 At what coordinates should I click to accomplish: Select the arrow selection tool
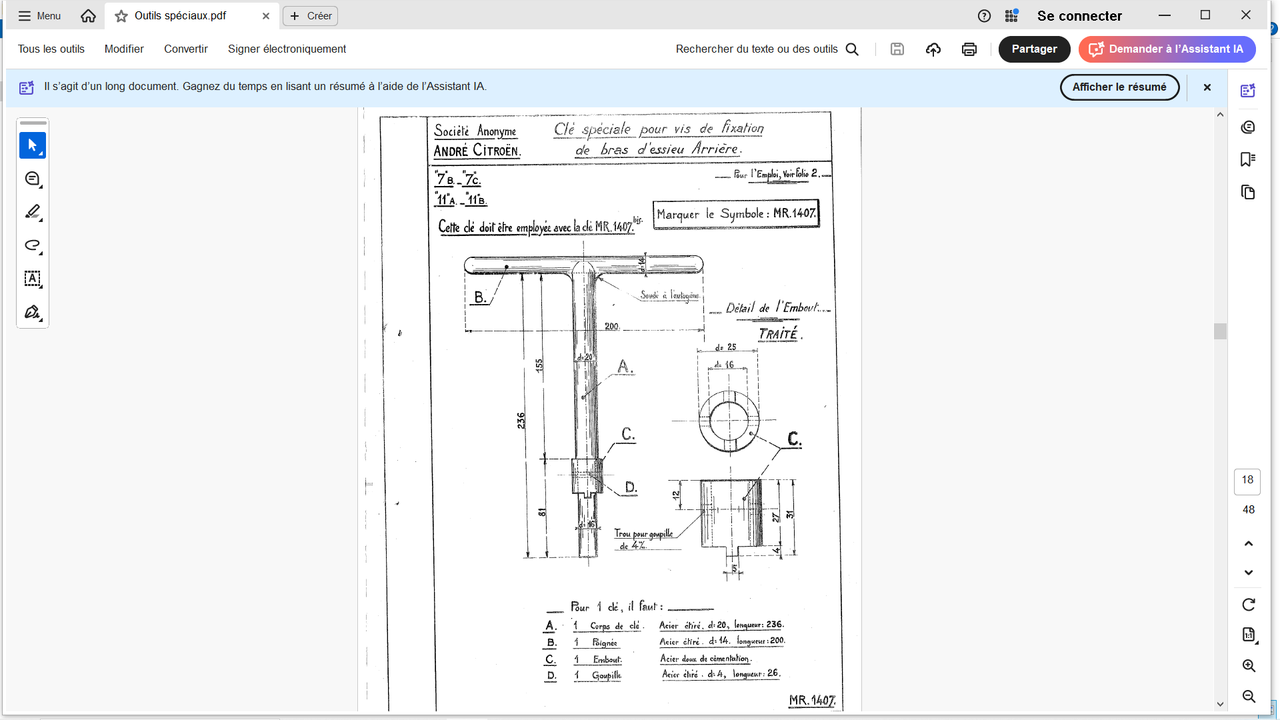coord(32,145)
